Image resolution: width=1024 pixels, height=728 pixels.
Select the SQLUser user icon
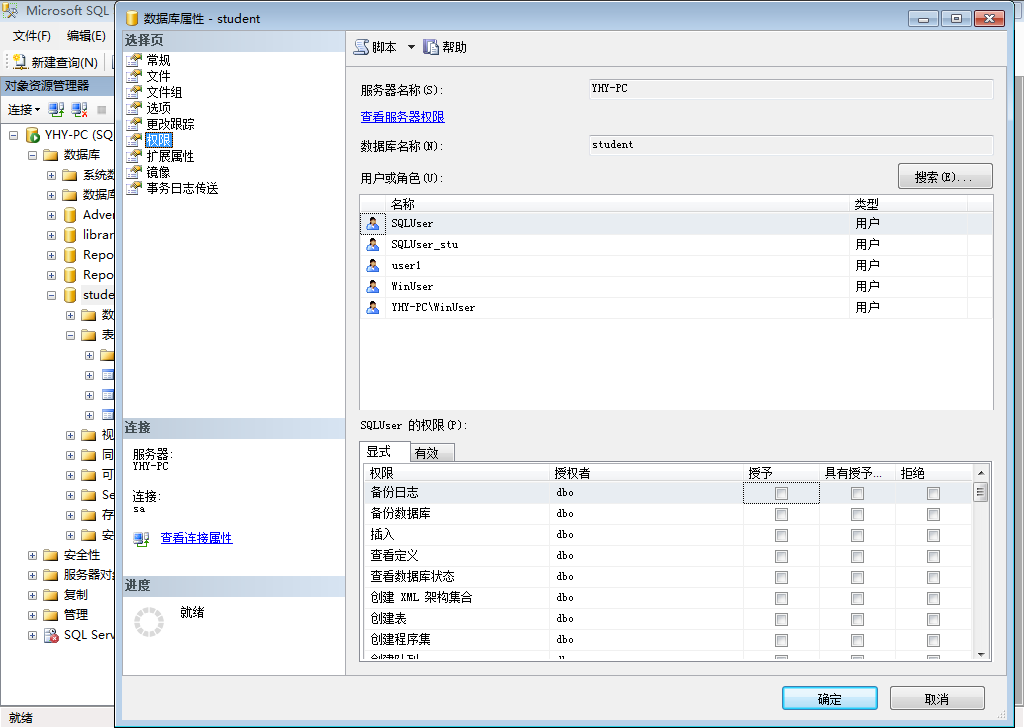pos(373,224)
